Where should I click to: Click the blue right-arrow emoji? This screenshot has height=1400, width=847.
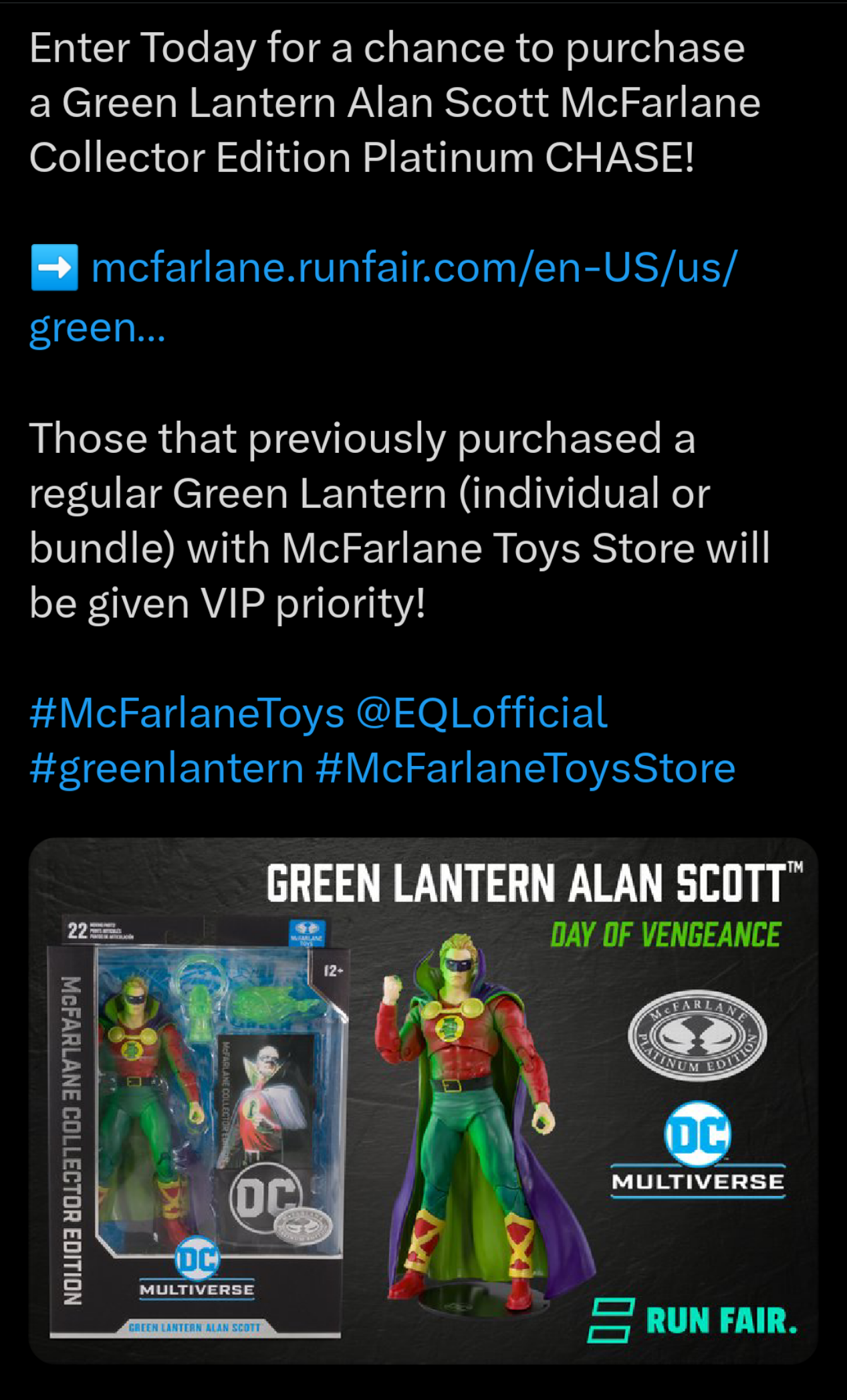point(54,268)
